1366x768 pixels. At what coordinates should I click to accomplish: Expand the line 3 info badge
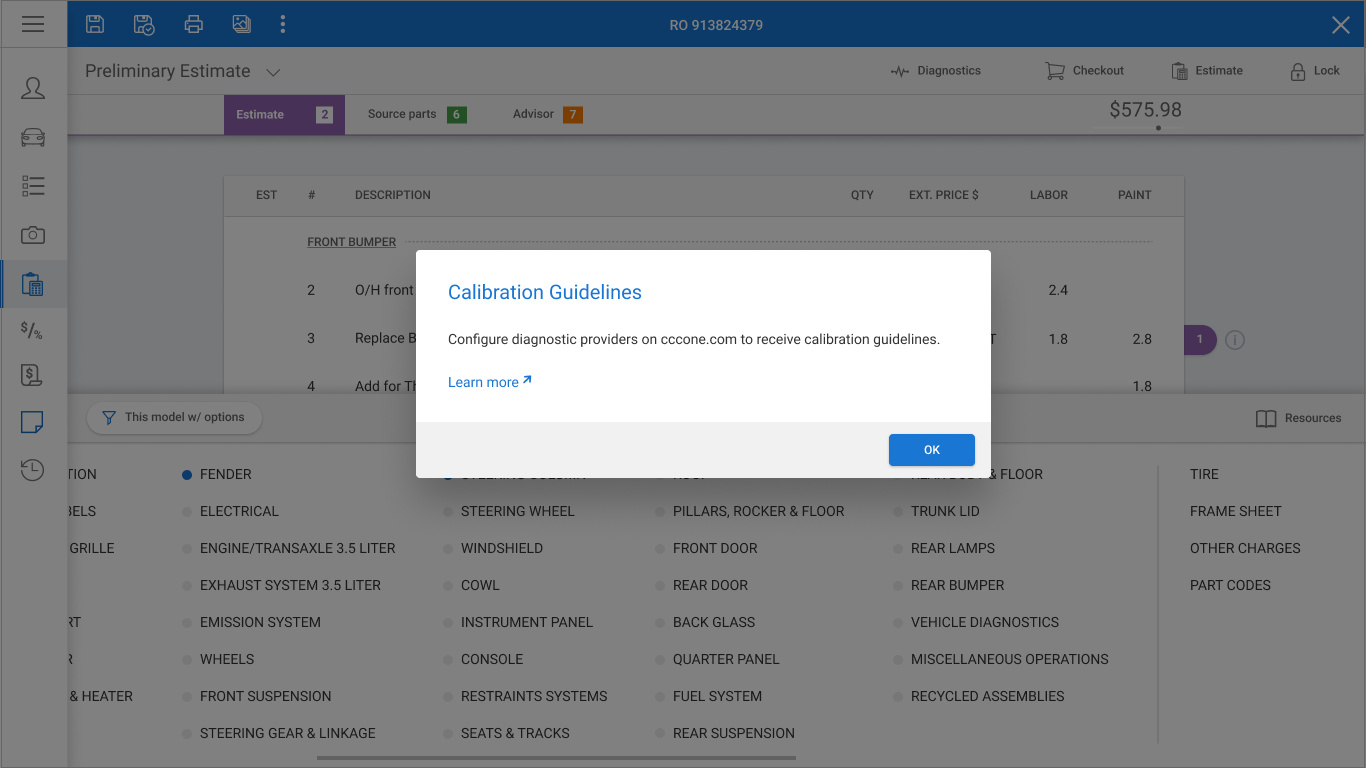tap(1200, 340)
